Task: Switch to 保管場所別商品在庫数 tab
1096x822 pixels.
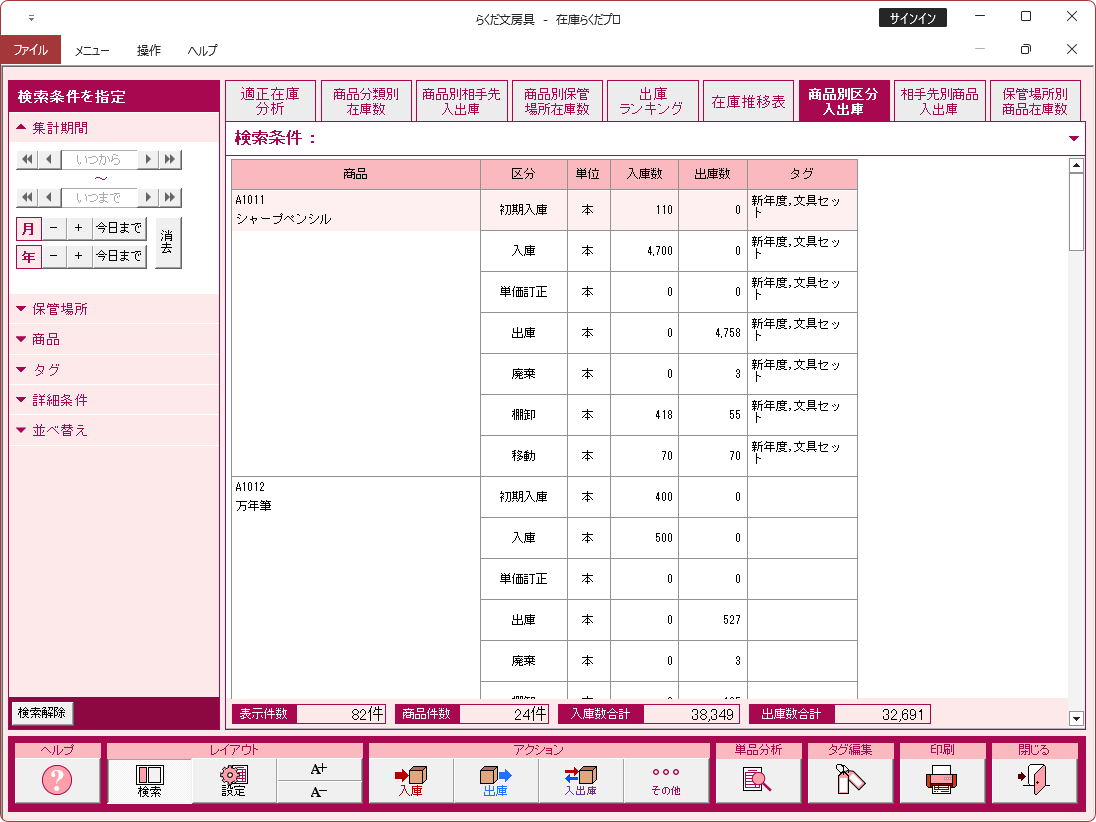Action: coord(1035,101)
